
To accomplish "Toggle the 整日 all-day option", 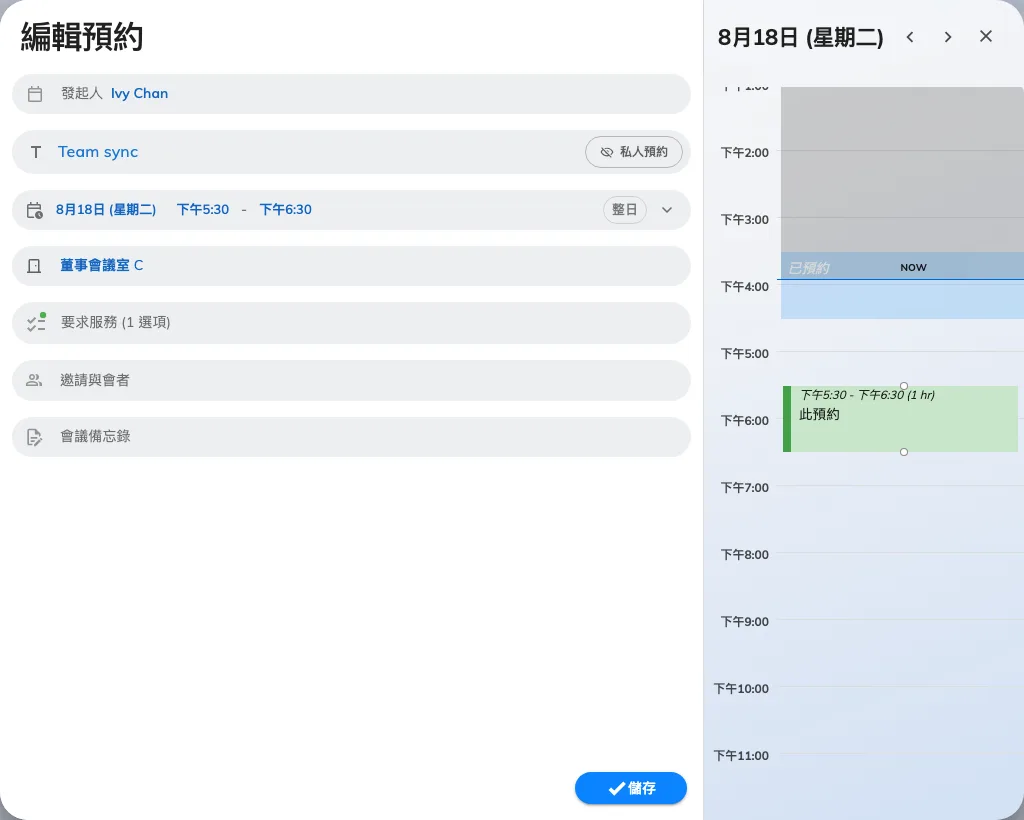I will coord(624,210).
